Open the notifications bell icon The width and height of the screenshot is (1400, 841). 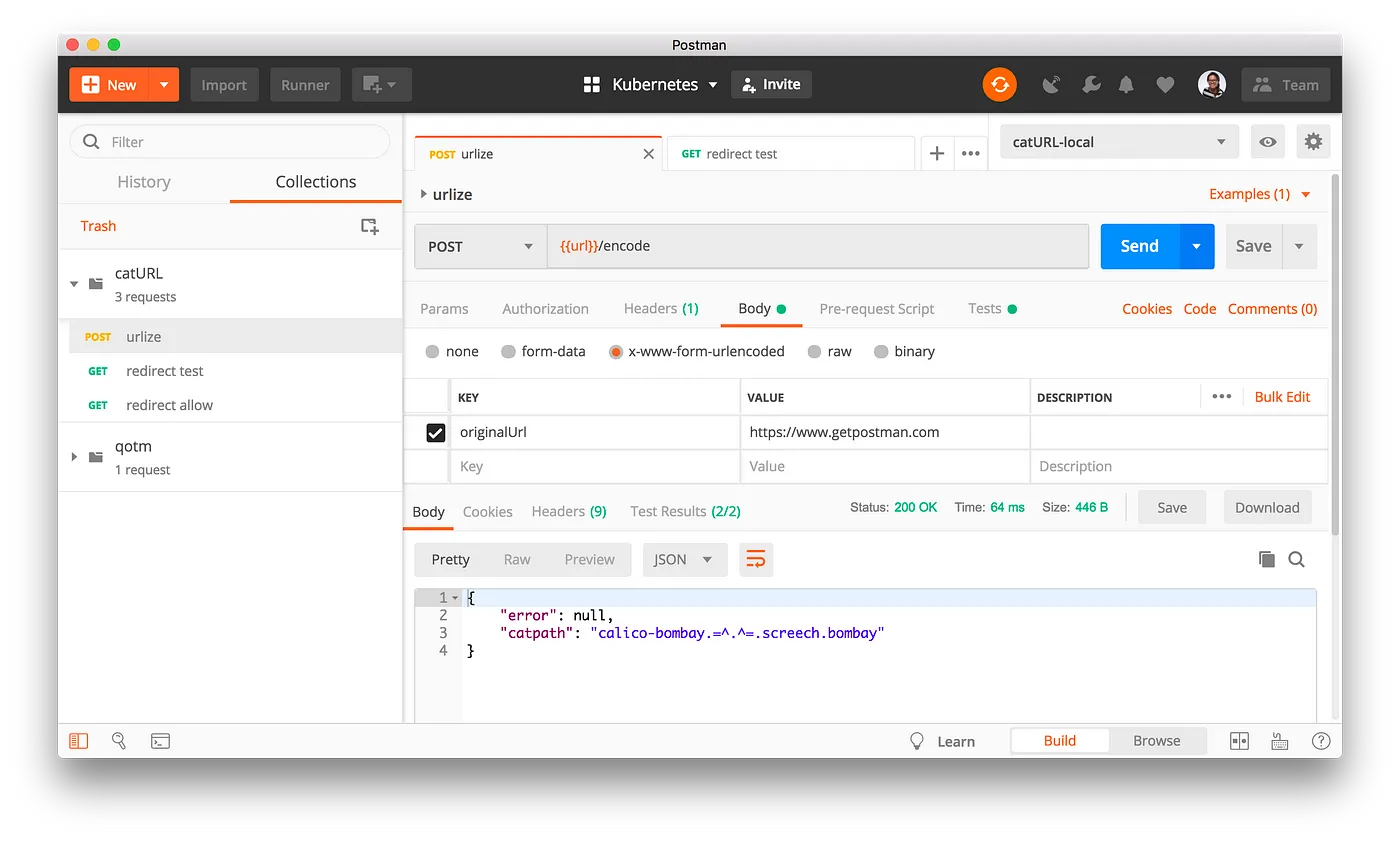click(1126, 85)
